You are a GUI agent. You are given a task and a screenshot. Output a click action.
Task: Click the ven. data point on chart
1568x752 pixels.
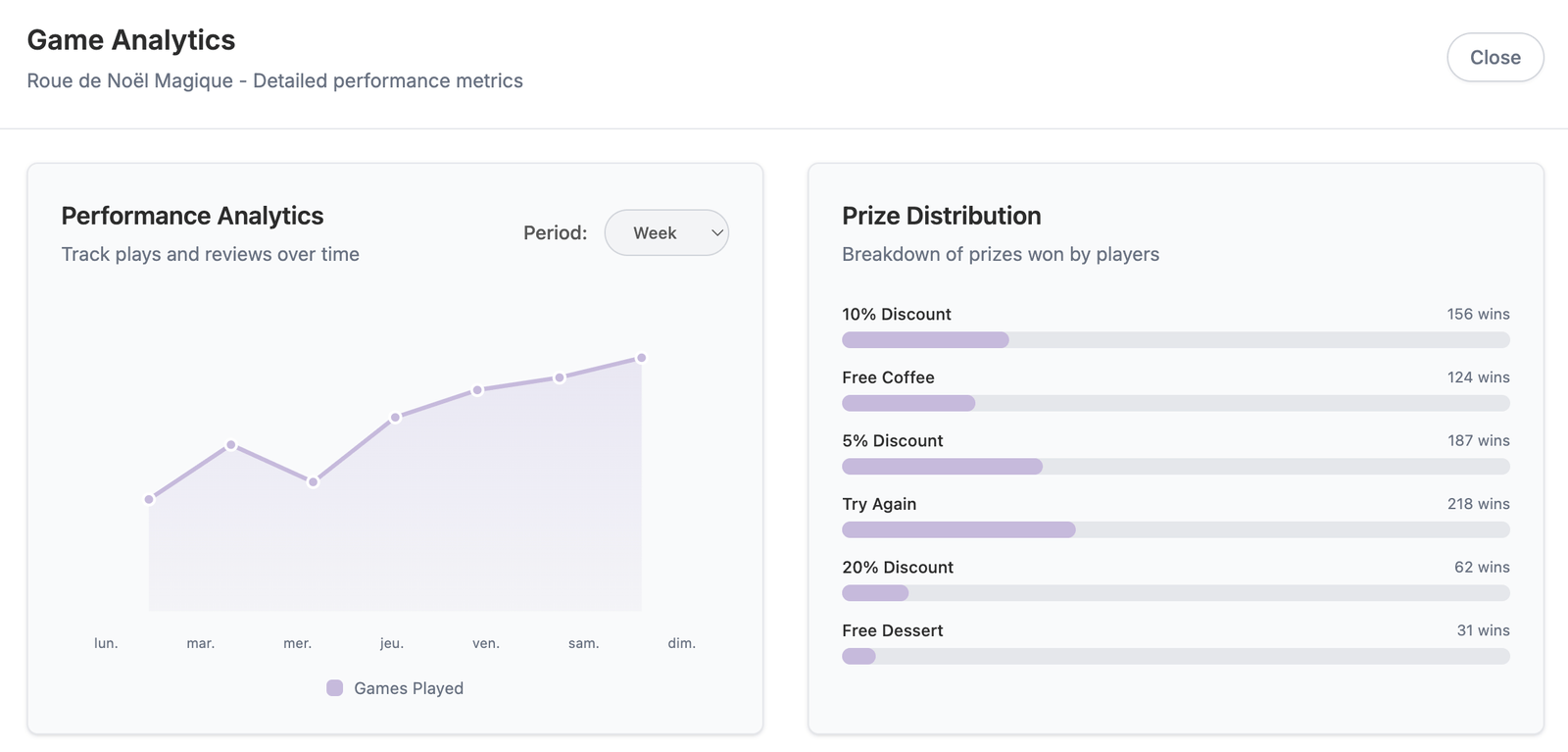coord(477,390)
